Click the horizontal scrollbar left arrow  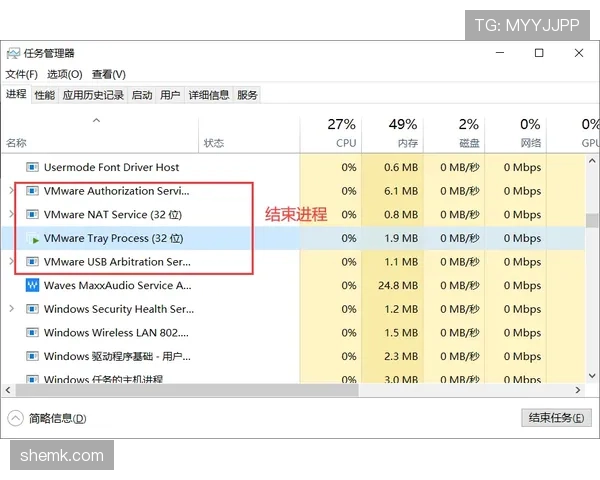[x=8, y=390]
